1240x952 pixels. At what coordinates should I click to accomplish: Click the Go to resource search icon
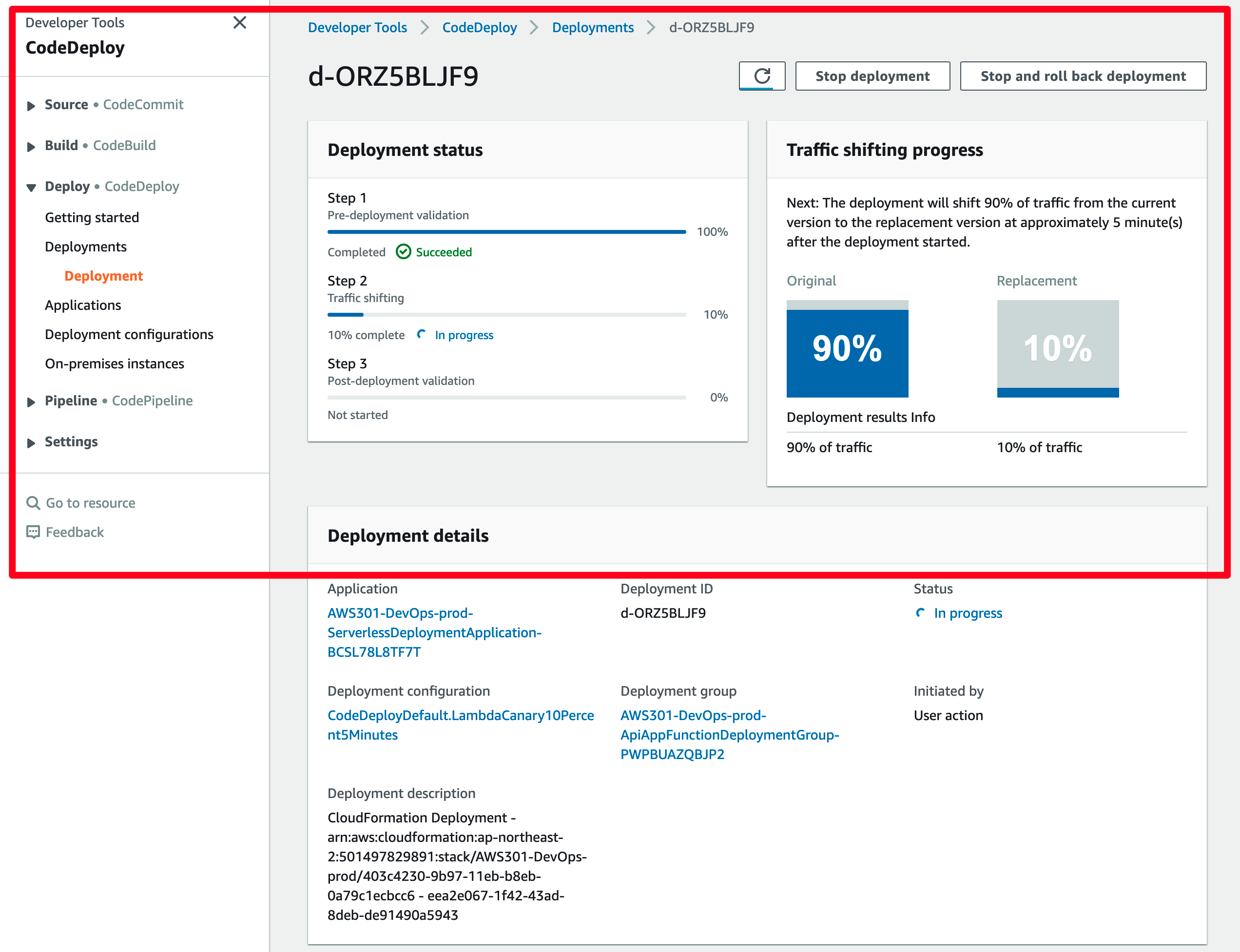tap(33, 503)
